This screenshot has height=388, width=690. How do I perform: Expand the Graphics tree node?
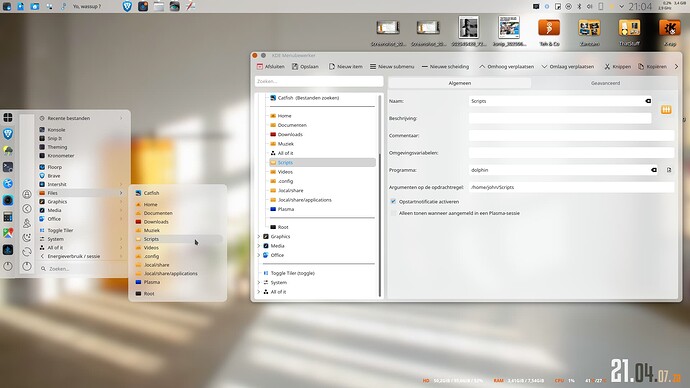point(259,237)
